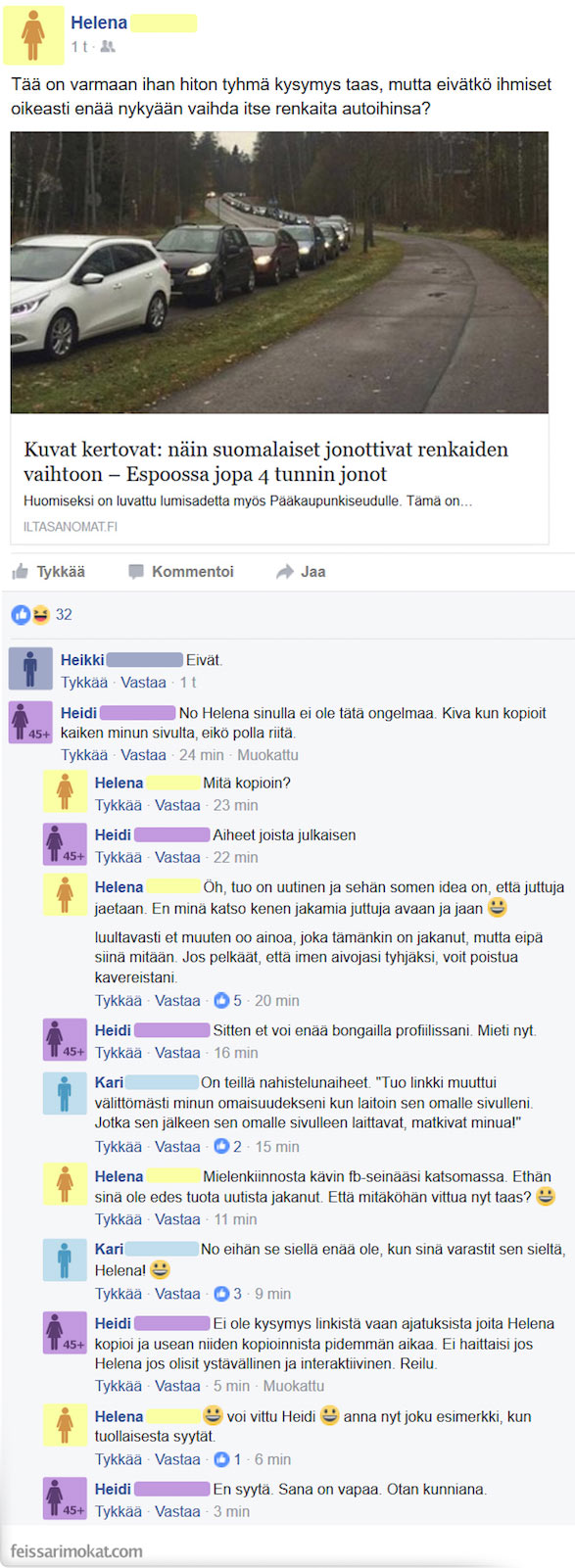Click Kari's light blue avatar on 15 min comment
This screenshot has width=575, height=1568.
tap(65, 1093)
